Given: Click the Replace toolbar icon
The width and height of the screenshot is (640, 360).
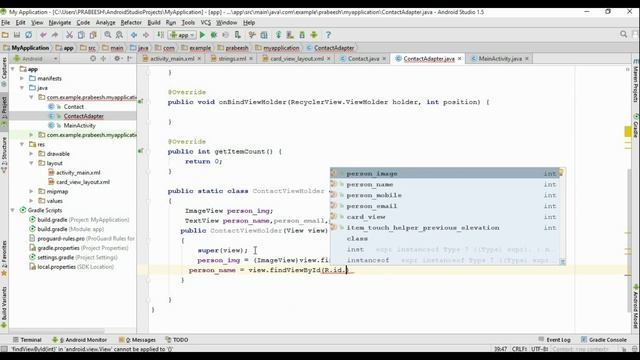Looking at the screenshot, I should [x=119, y=35].
